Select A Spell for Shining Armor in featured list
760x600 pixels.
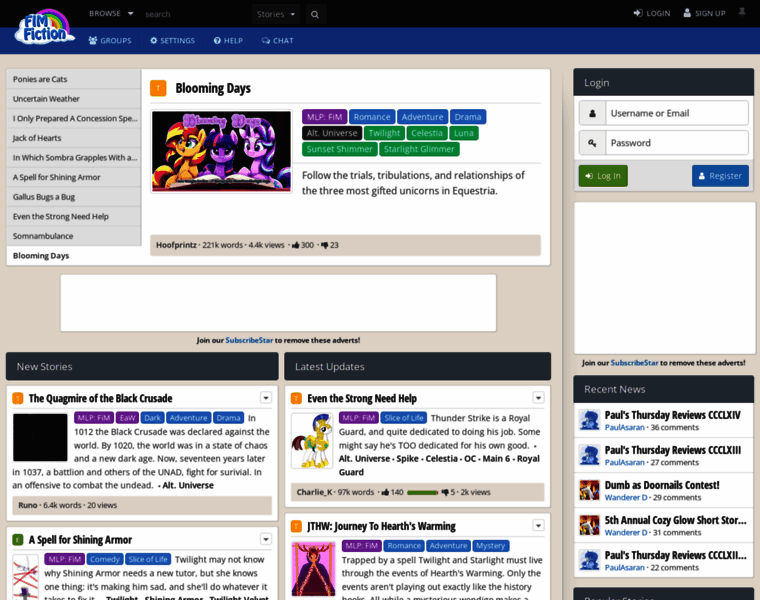[x=74, y=177]
